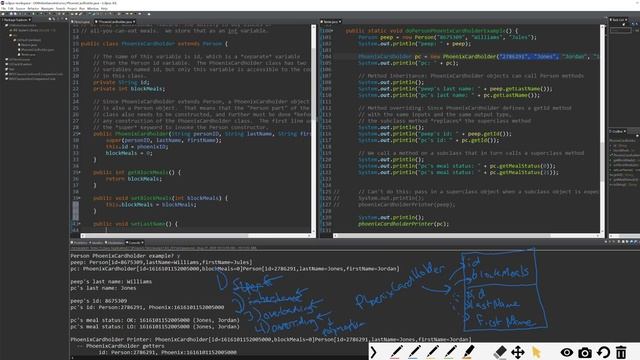The height and width of the screenshot is (360, 640).
Task: Click console line "peep's last name: Williams"
Action: (111, 282)
